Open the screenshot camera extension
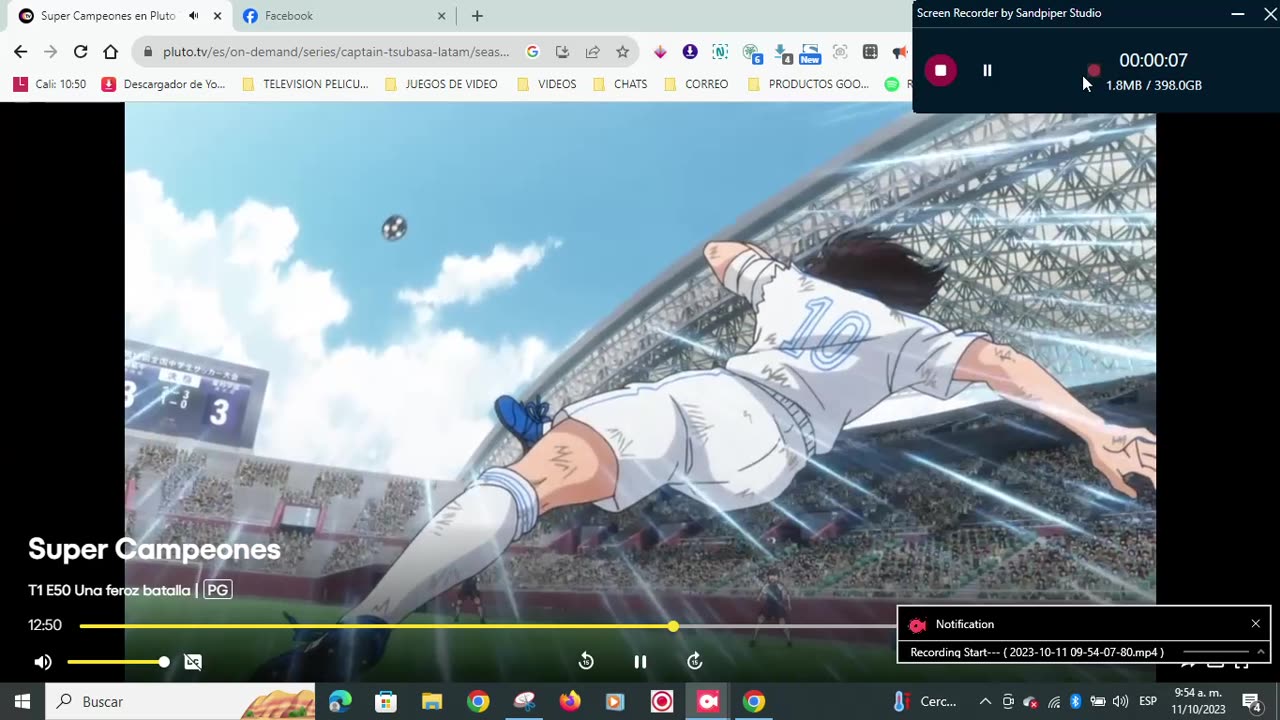Screen dimensions: 1280x720 pyautogui.click(x=840, y=52)
